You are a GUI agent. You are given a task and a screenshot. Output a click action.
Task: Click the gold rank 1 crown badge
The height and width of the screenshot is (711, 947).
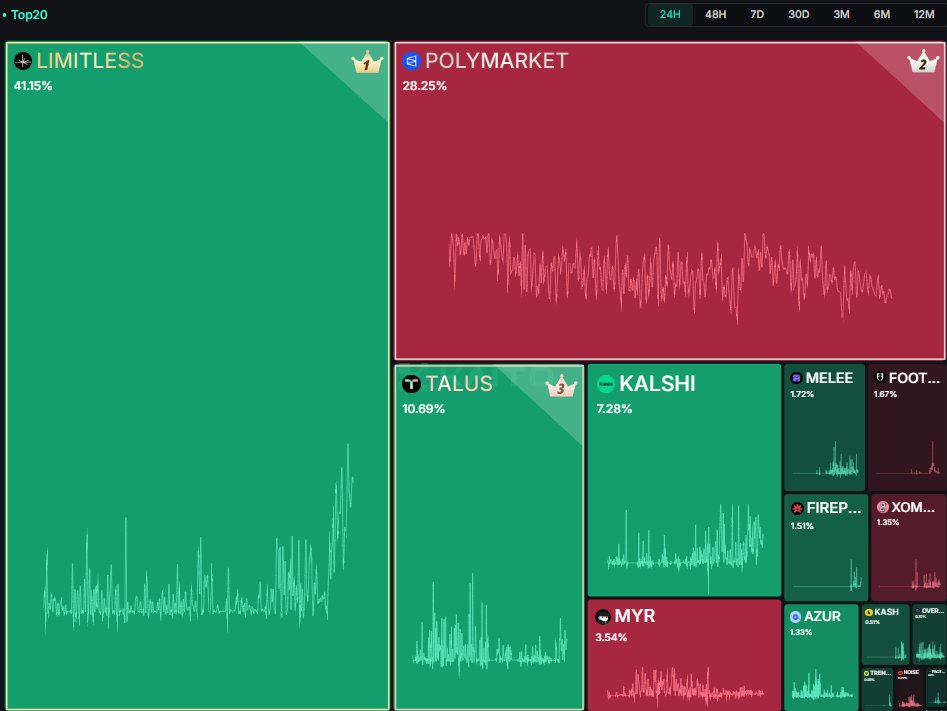tap(367, 63)
